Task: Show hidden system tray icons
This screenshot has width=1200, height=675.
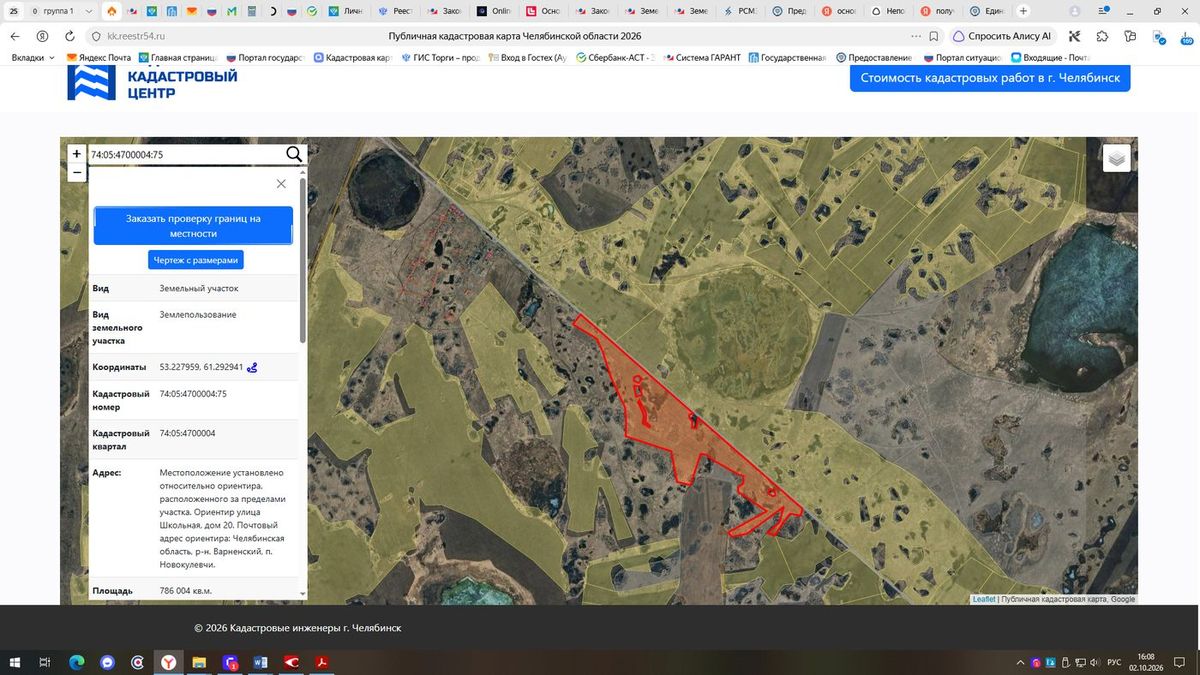Action: (1021, 662)
